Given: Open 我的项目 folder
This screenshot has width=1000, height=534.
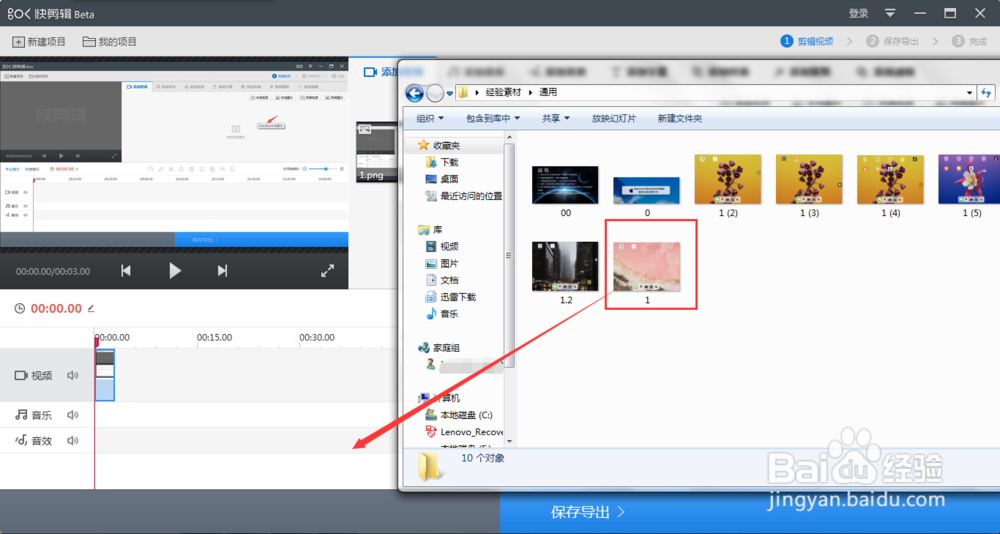Looking at the screenshot, I should [x=110, y=41].
